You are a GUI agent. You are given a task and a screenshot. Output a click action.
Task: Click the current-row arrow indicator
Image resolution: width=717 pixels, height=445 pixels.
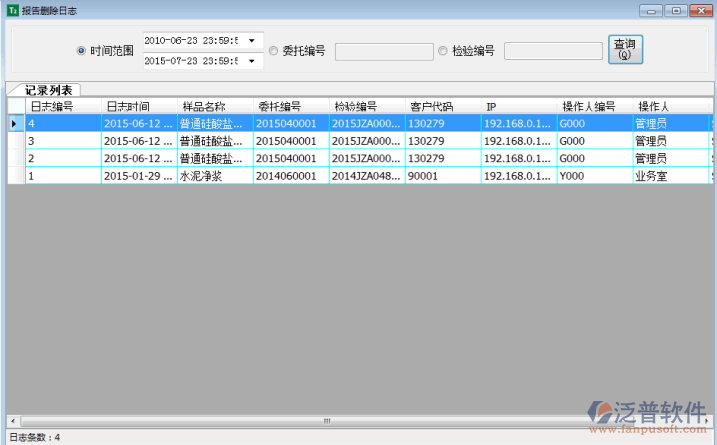click(x=14, y=124)
